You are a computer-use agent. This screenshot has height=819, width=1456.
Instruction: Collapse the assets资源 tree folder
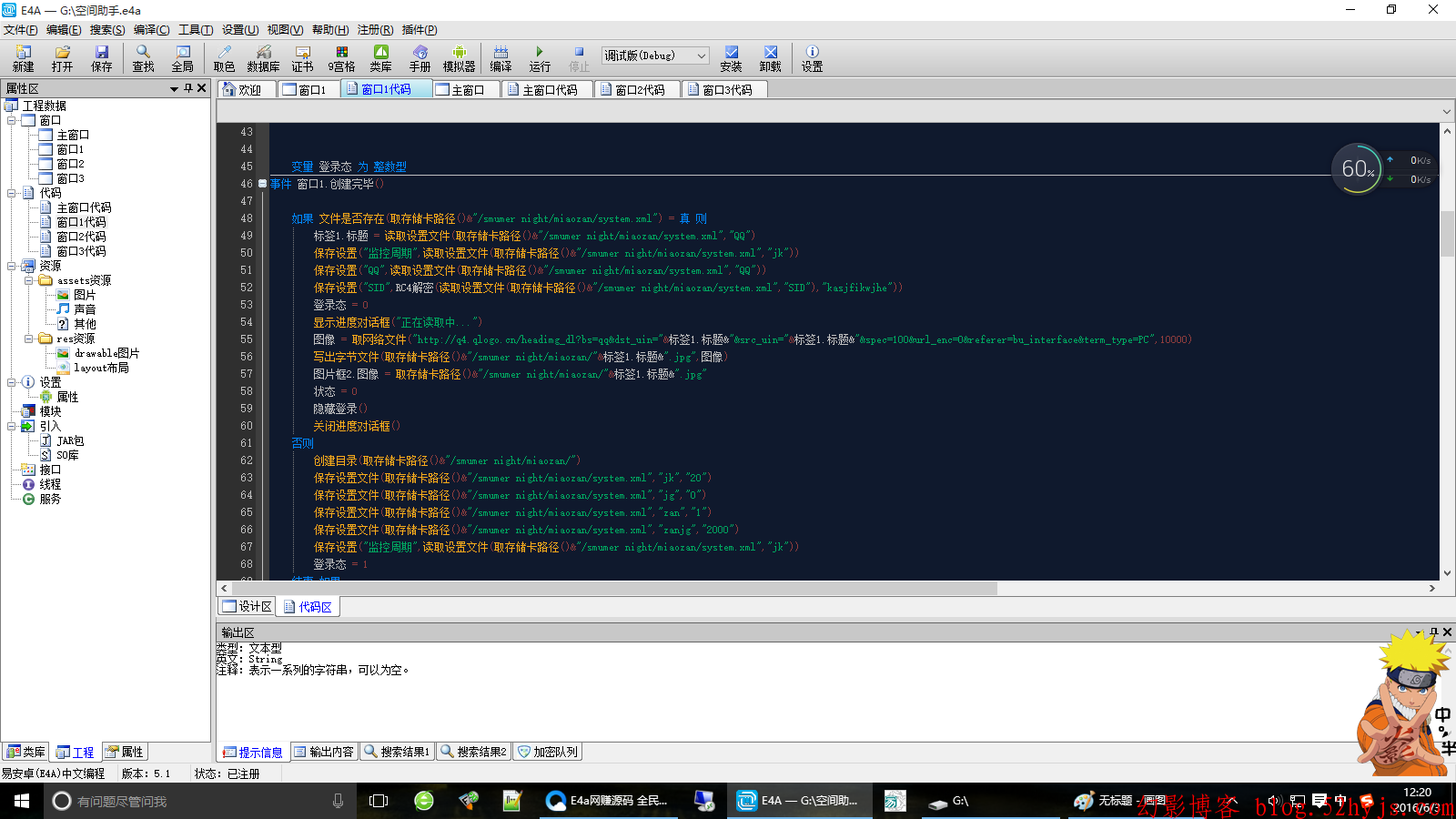[x=29, y=280]
